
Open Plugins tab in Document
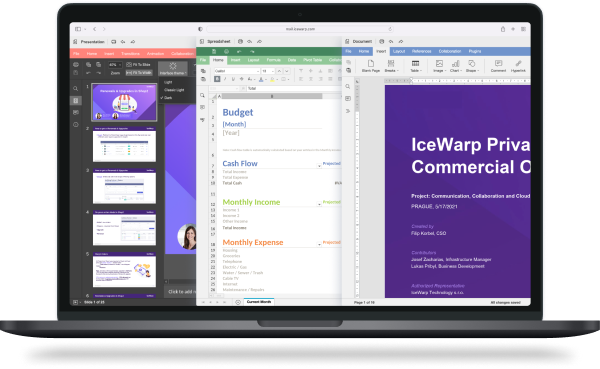475,51
